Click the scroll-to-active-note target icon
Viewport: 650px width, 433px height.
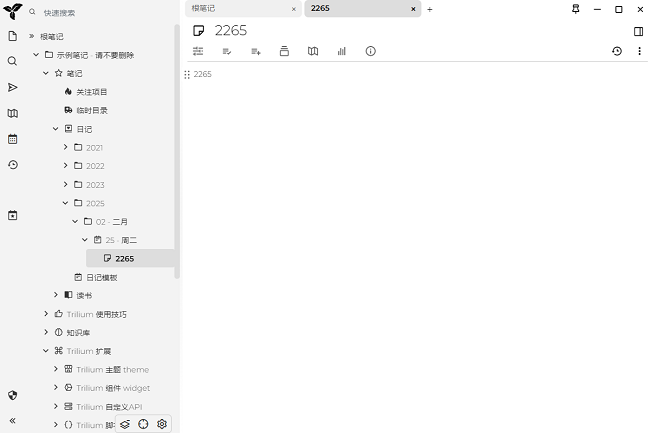point(143,424)
